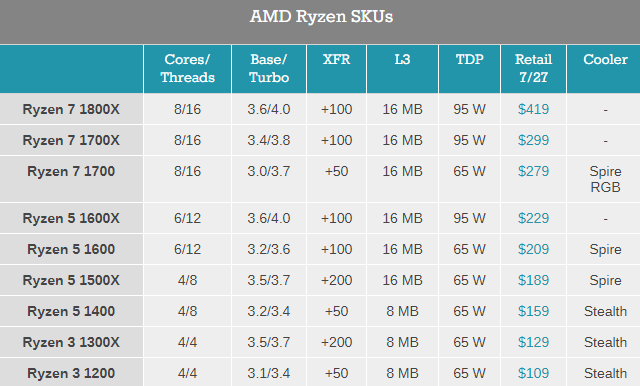
Task: Follow the $279 Ryzen 7 1700 price link
Action: tap(533, 171)
